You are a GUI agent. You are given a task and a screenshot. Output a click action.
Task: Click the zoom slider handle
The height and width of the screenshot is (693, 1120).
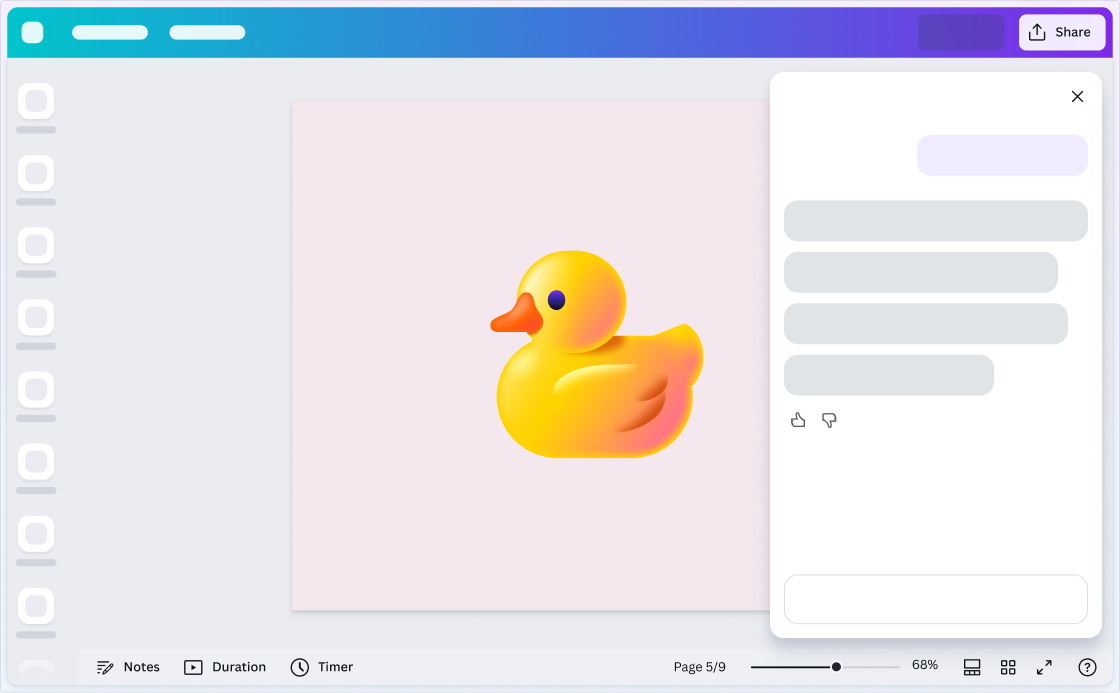tap(836, 667)
